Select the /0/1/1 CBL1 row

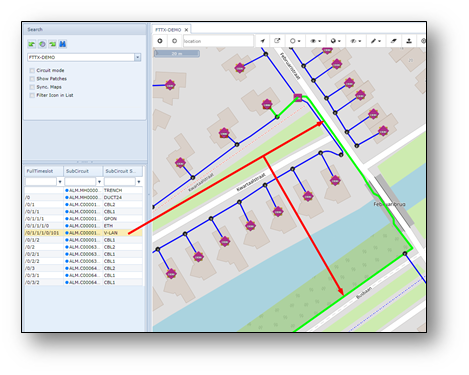coord(84,212)
